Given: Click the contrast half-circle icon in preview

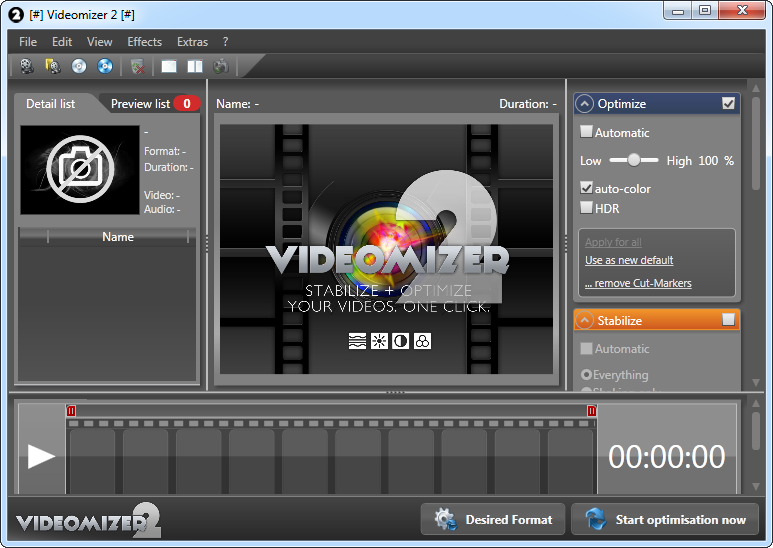Looking at the screenshot, I should tap(400, 341).
